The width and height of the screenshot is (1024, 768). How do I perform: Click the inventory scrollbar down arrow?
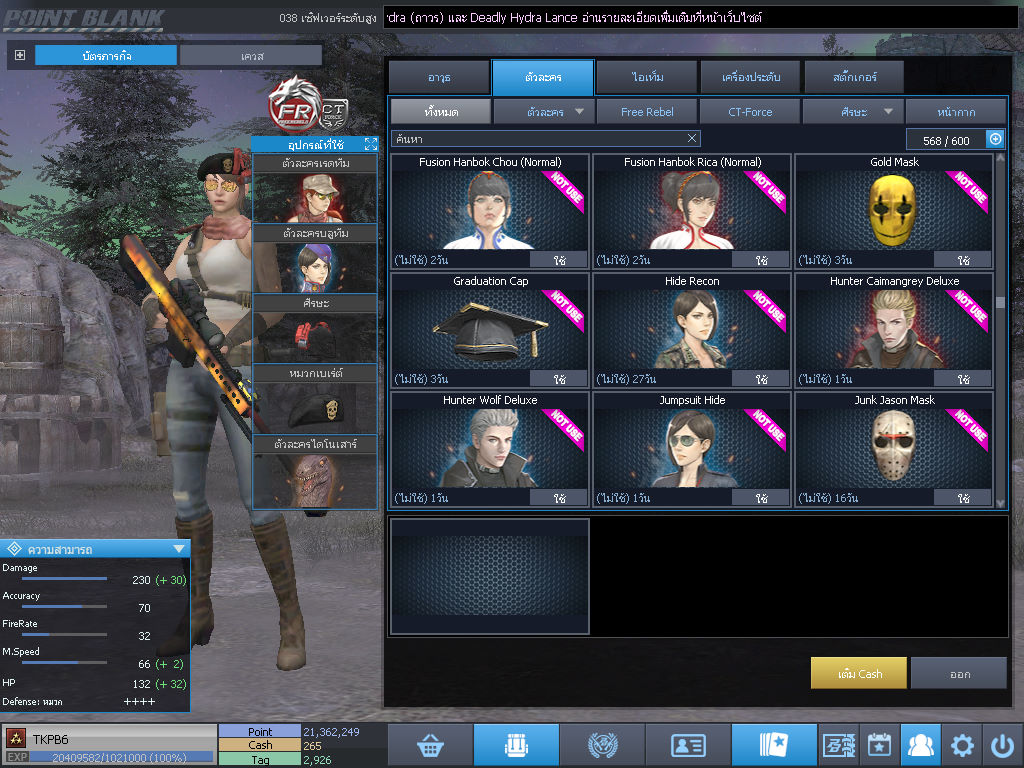(1000, 503)
